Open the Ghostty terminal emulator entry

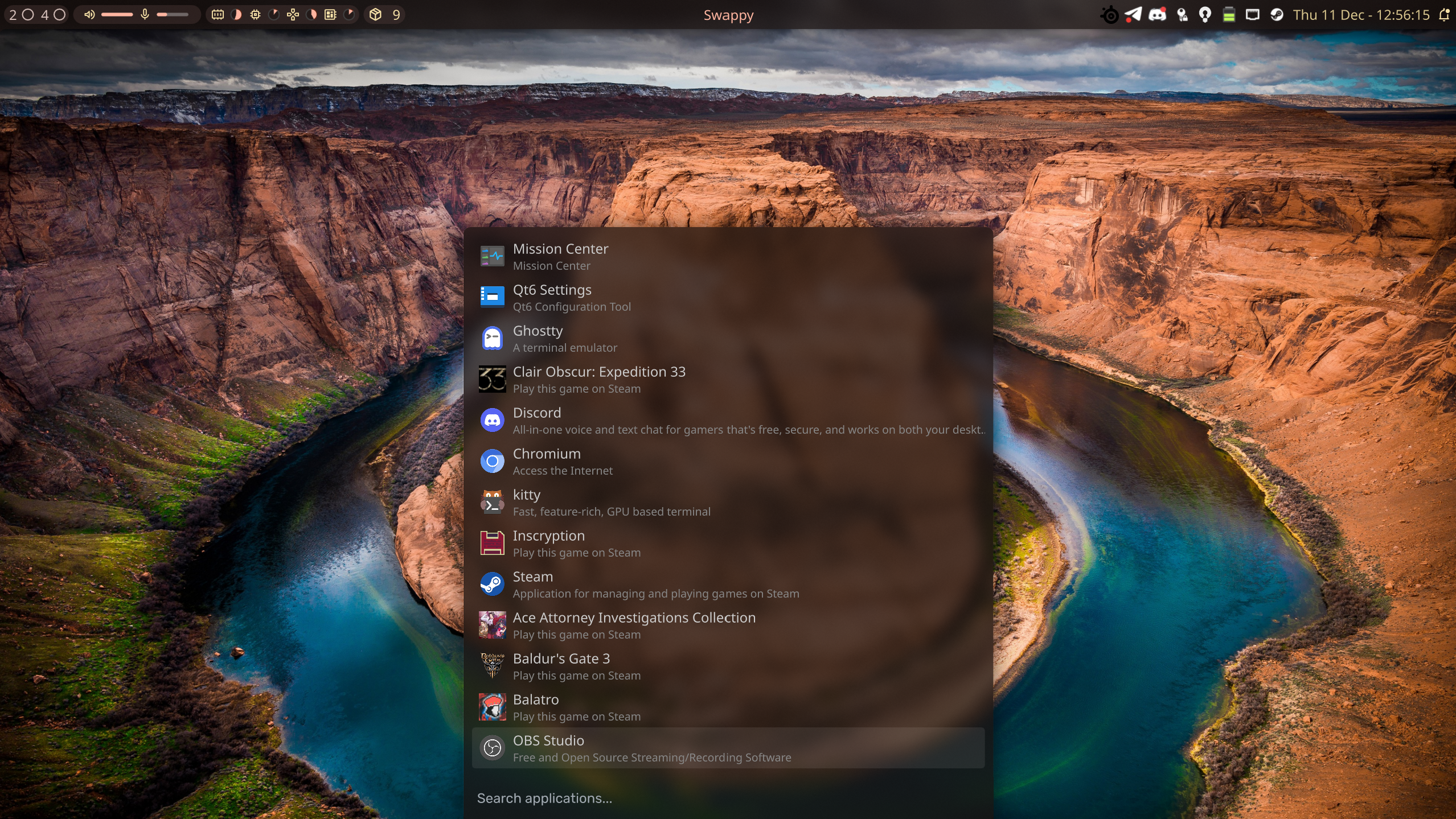728,339
